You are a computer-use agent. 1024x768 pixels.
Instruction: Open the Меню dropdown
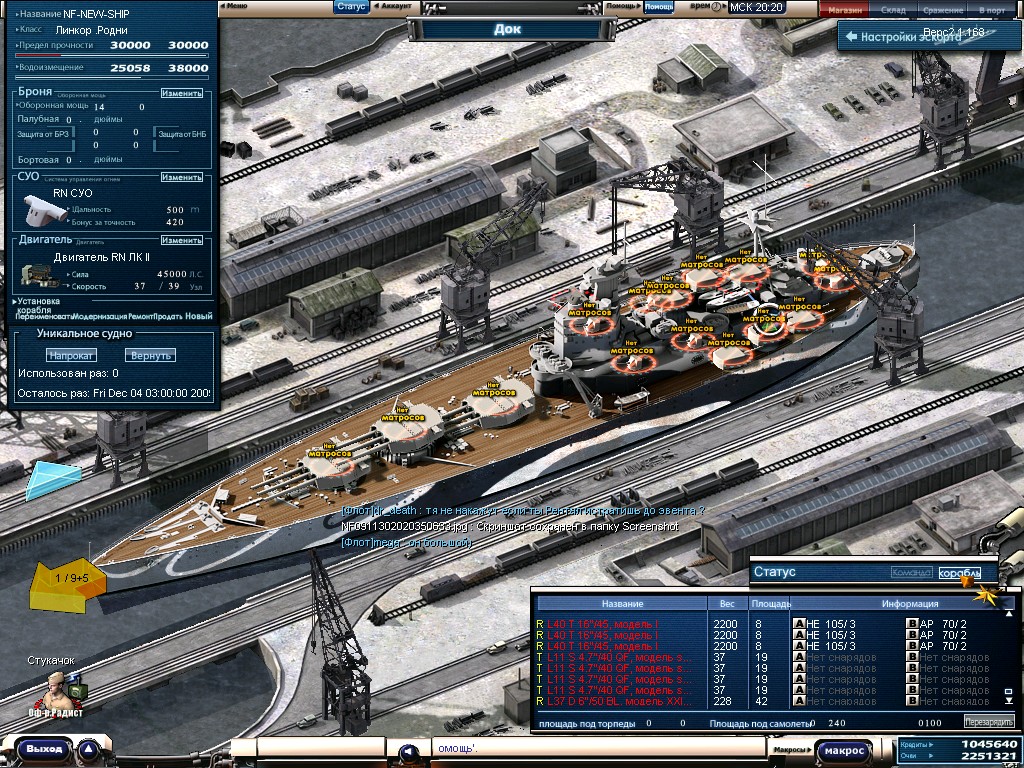(x=234, y=6)
